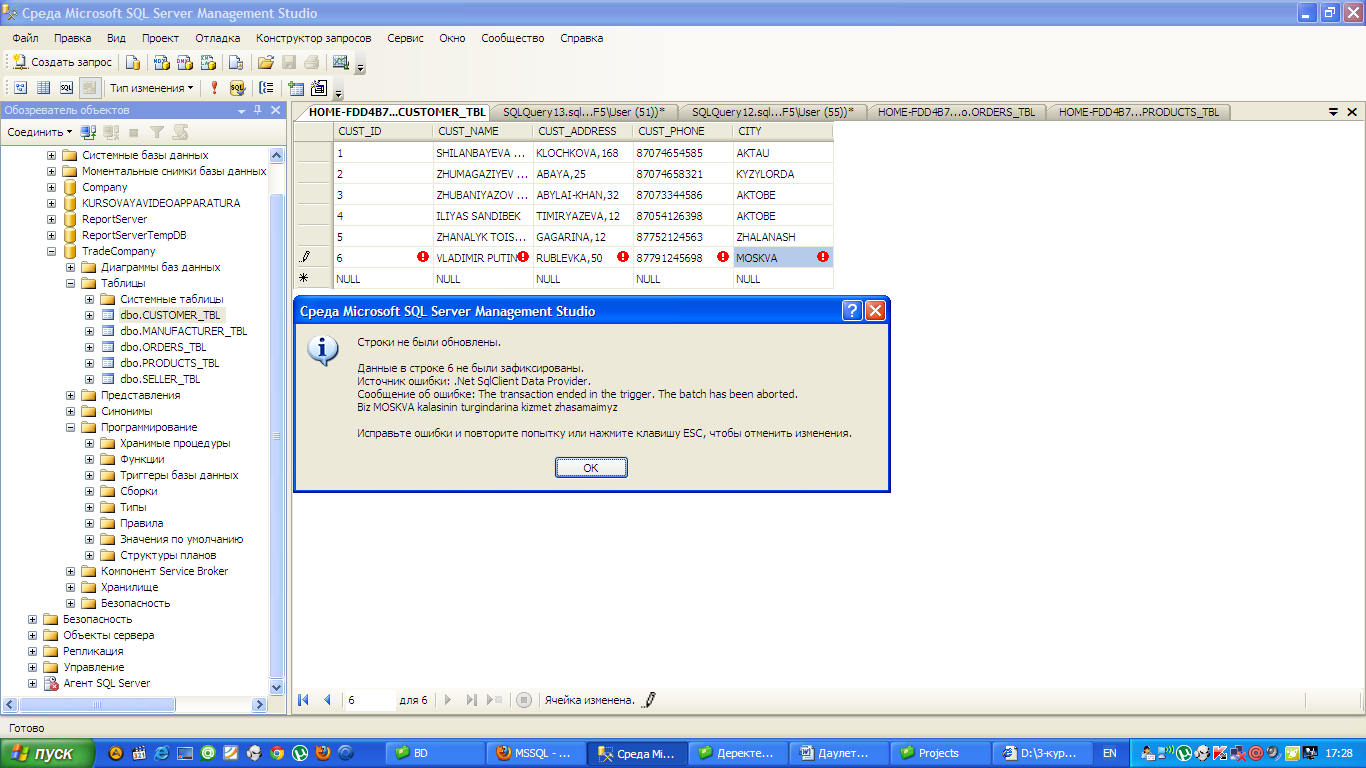
Task: Select the row header of row 3
Action: (x=313, y=195)
